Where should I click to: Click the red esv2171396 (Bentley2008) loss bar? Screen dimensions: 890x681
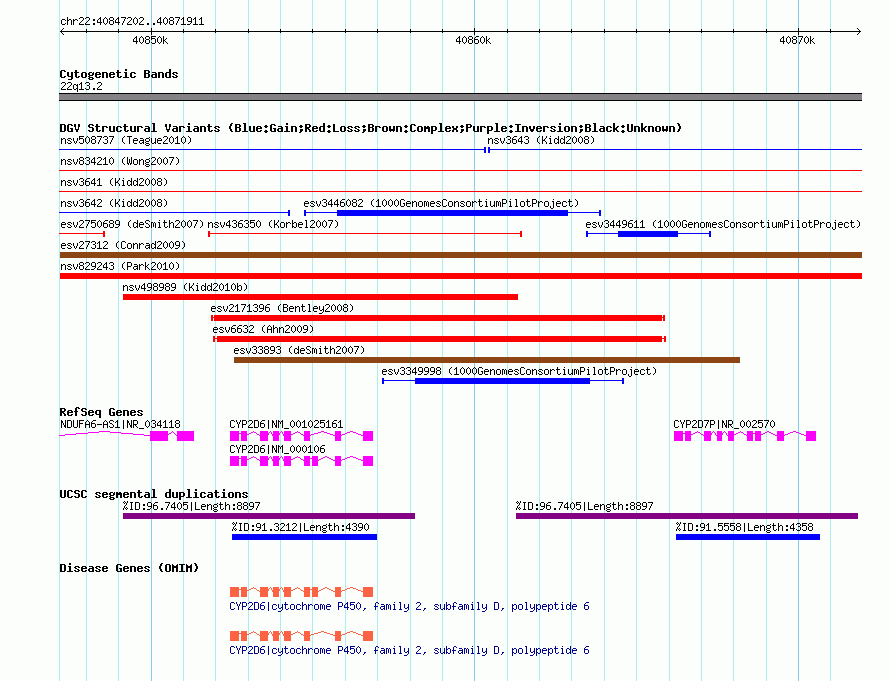[x=438, y=318]
